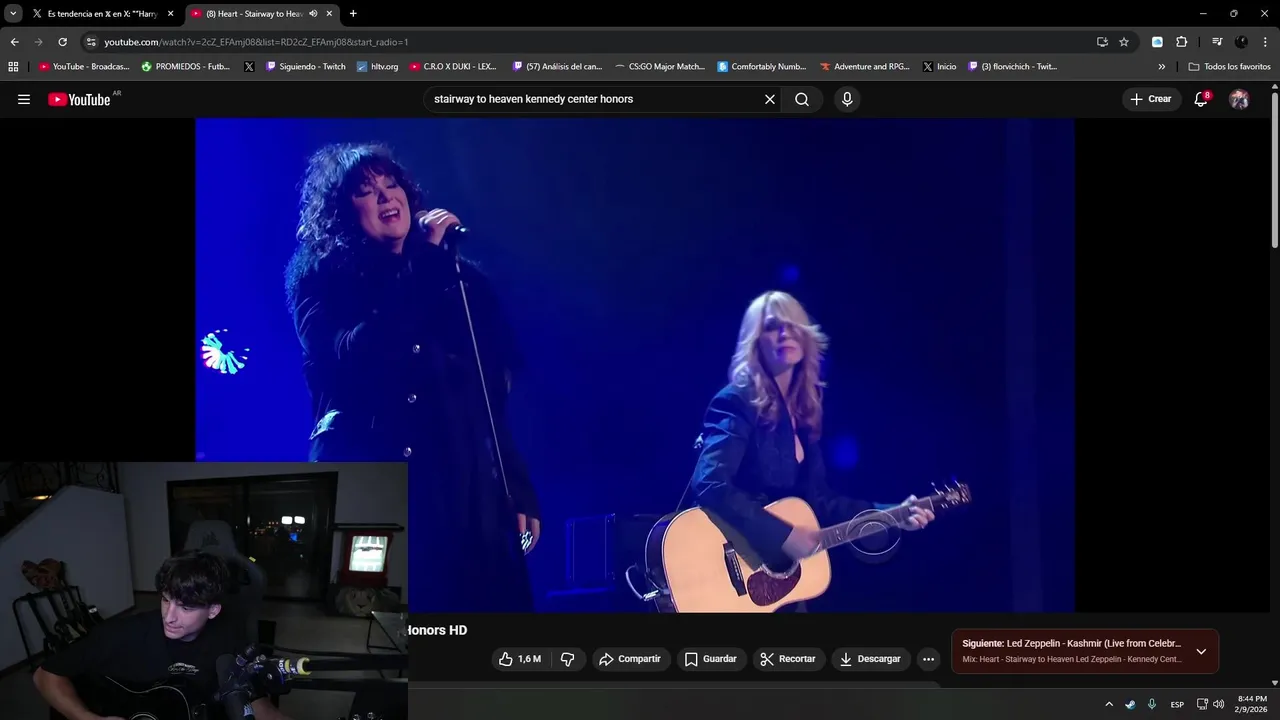Reload the page
1280x720 pixels.
tap(62, 42)
